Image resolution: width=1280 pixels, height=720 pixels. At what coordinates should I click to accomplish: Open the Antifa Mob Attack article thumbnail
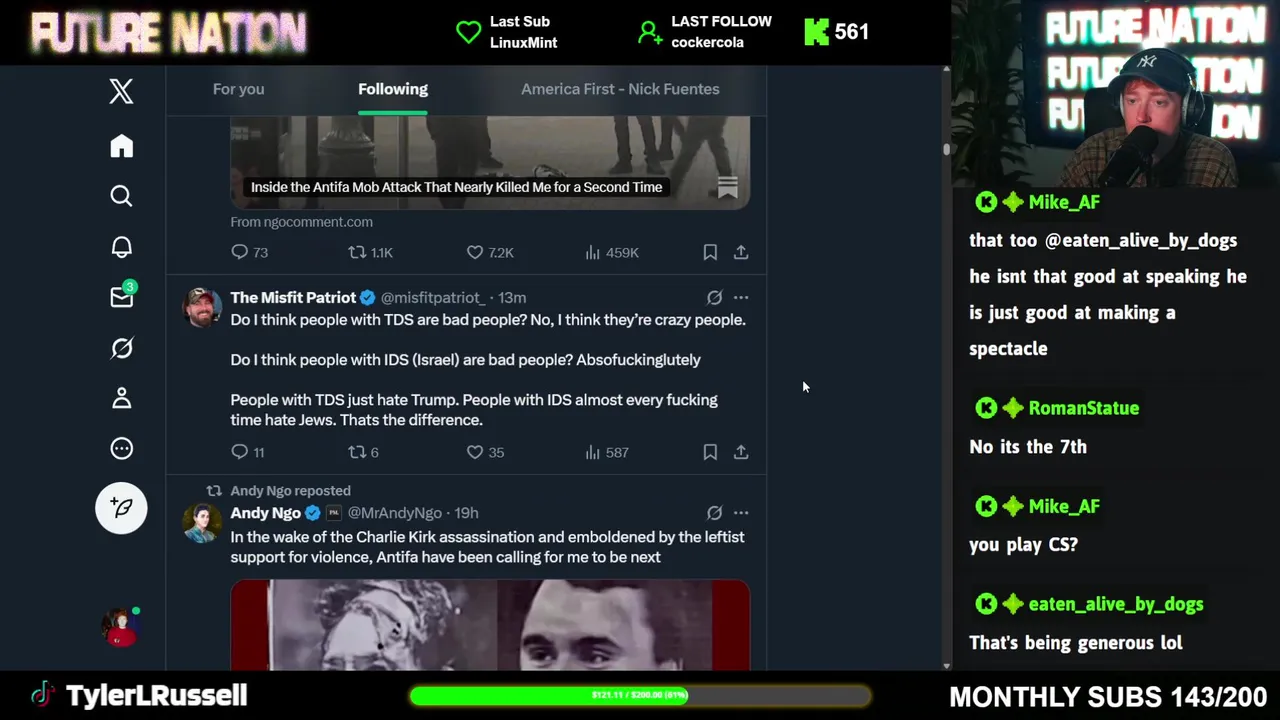(x=490, y=160)
